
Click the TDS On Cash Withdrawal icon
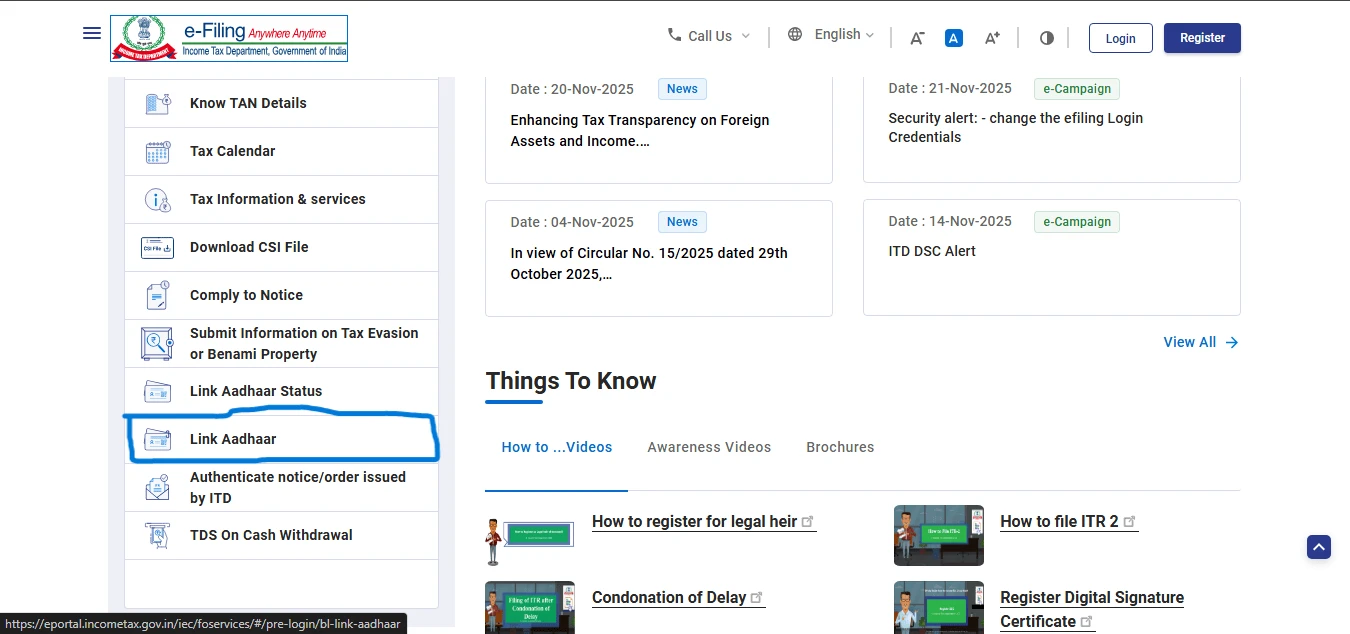click(158, 536)
